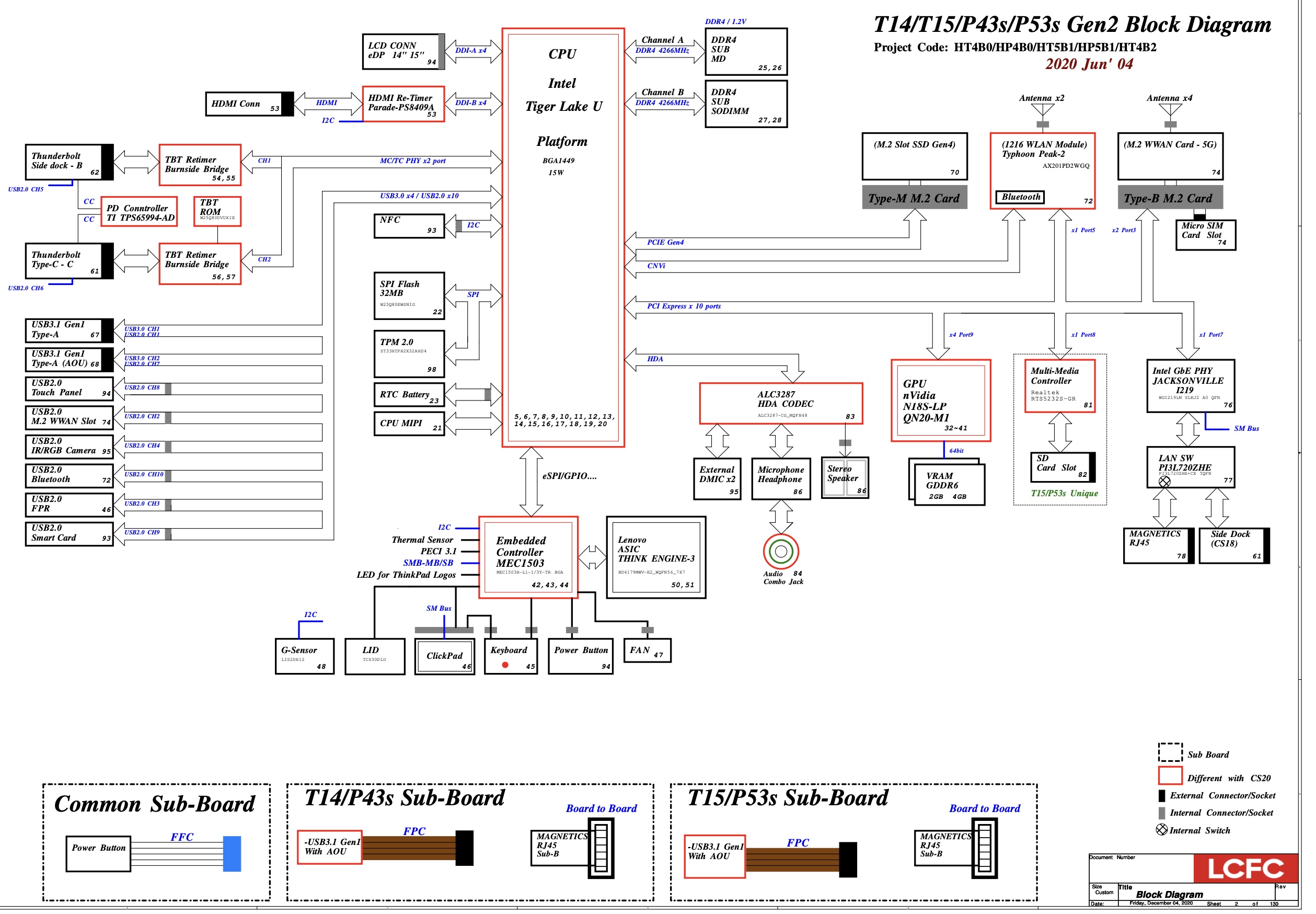Image resolution: width=1316 pixels, height=914 pixels.
Task: Select the 1216 WLAN Module Typhoon Peak-2 block
Action: pyautogui.click(x=1042, y=170)
